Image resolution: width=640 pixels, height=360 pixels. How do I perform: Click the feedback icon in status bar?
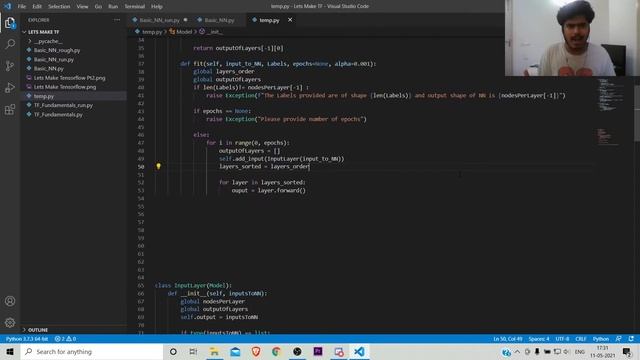tap(619, 339)
